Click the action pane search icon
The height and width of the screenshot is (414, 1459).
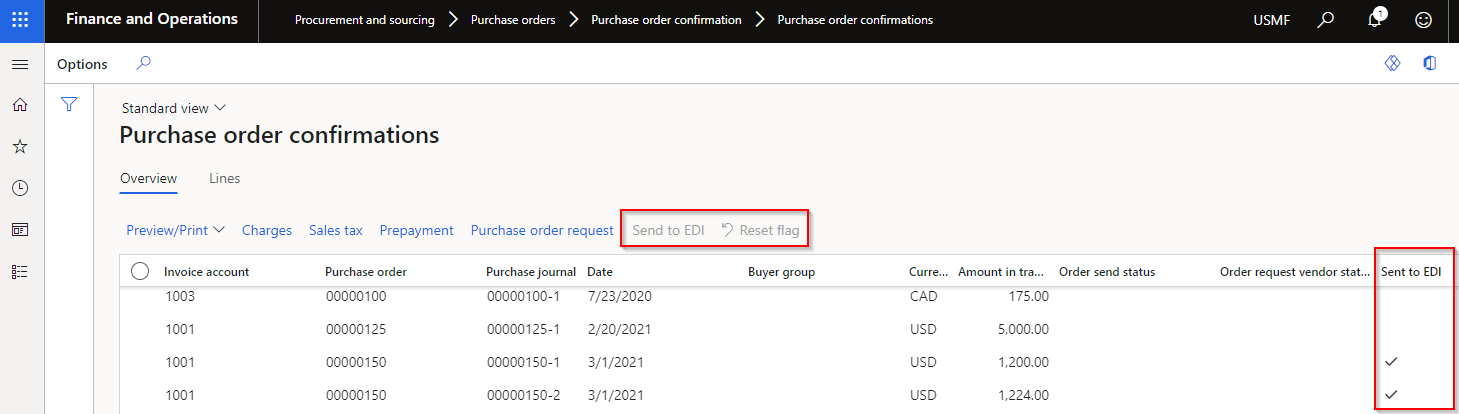click(143, 63)
